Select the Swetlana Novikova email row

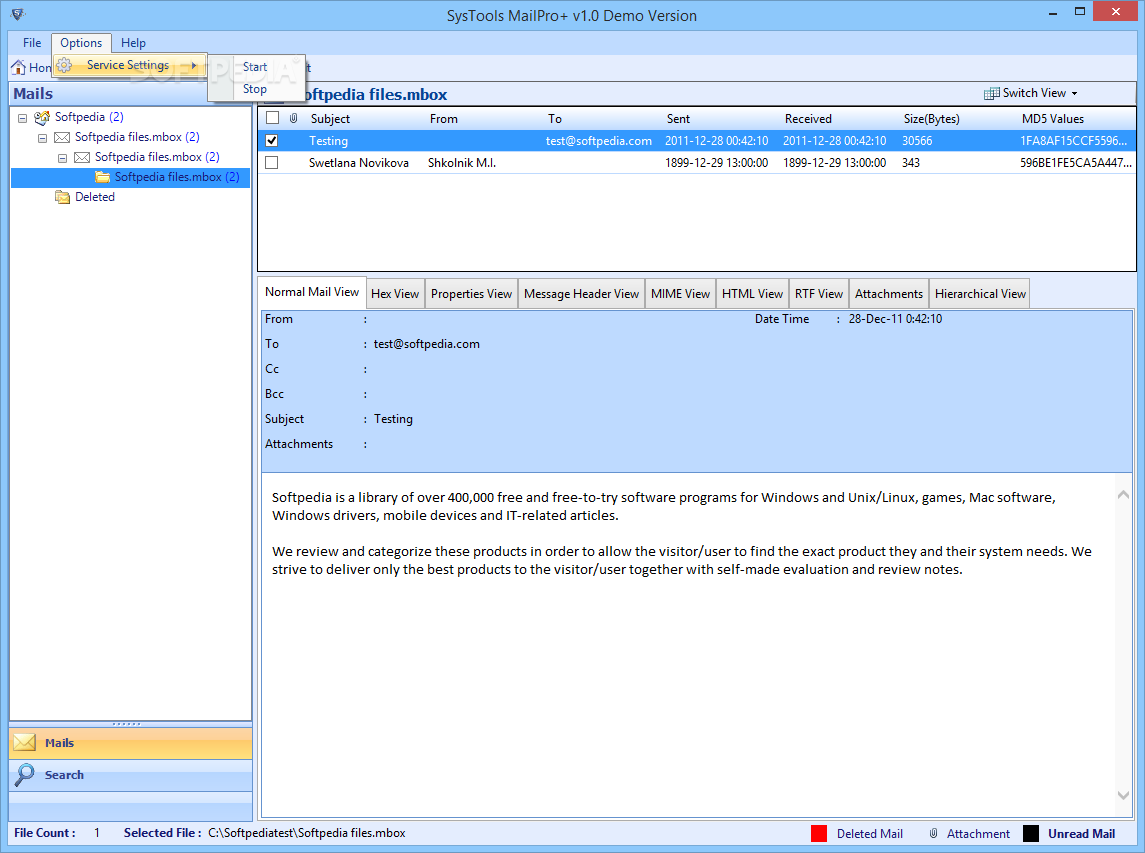[x=697, y=162]
